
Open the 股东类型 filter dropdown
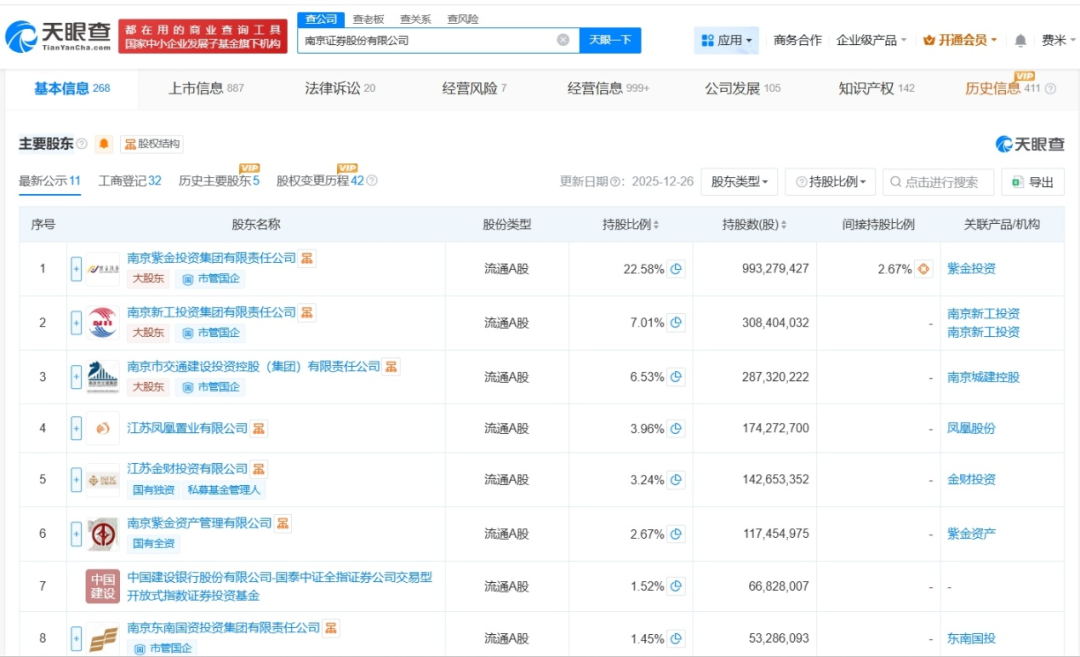(x=739, y=182)
